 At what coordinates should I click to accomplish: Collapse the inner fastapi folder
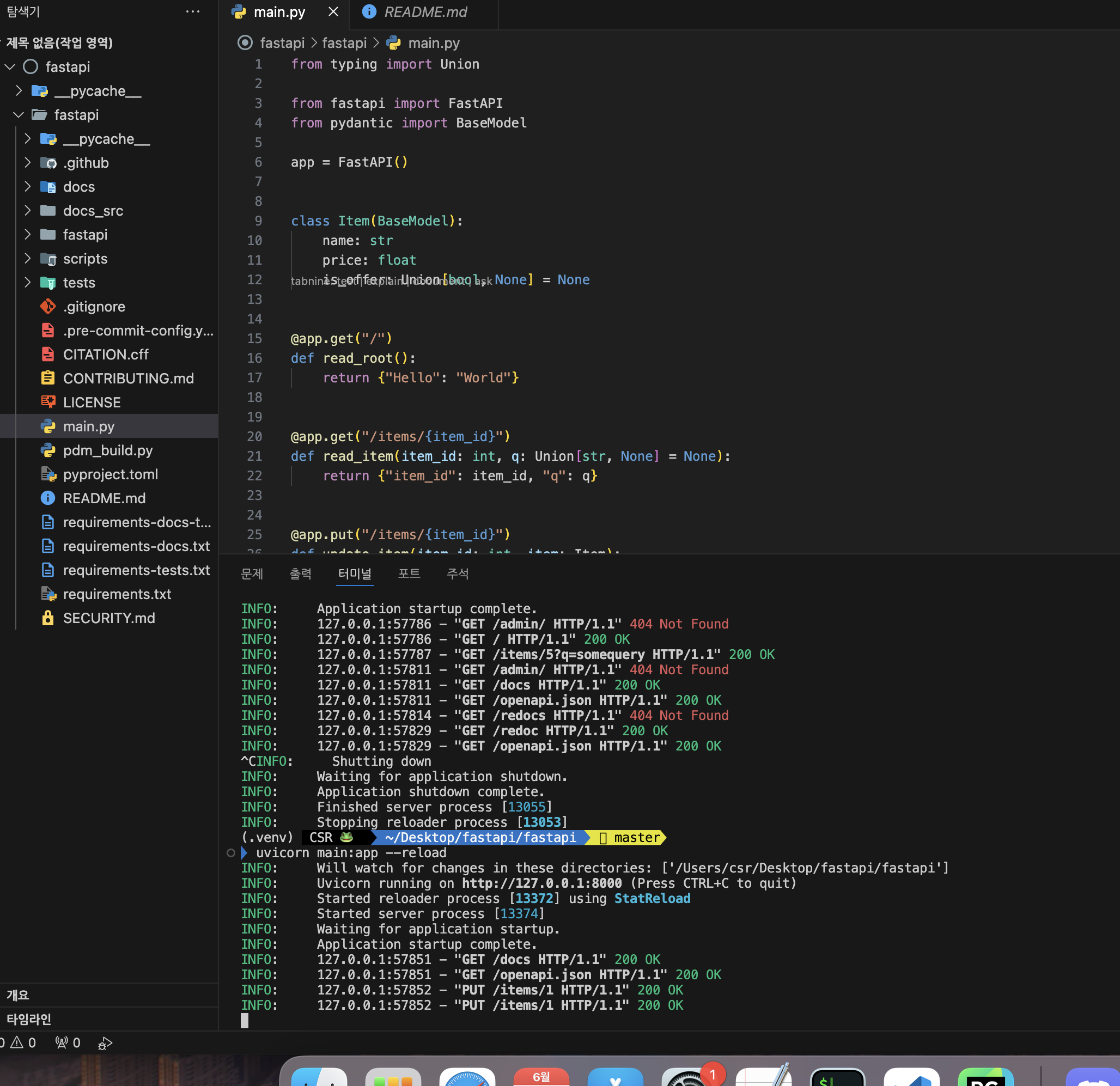[19, 115]
